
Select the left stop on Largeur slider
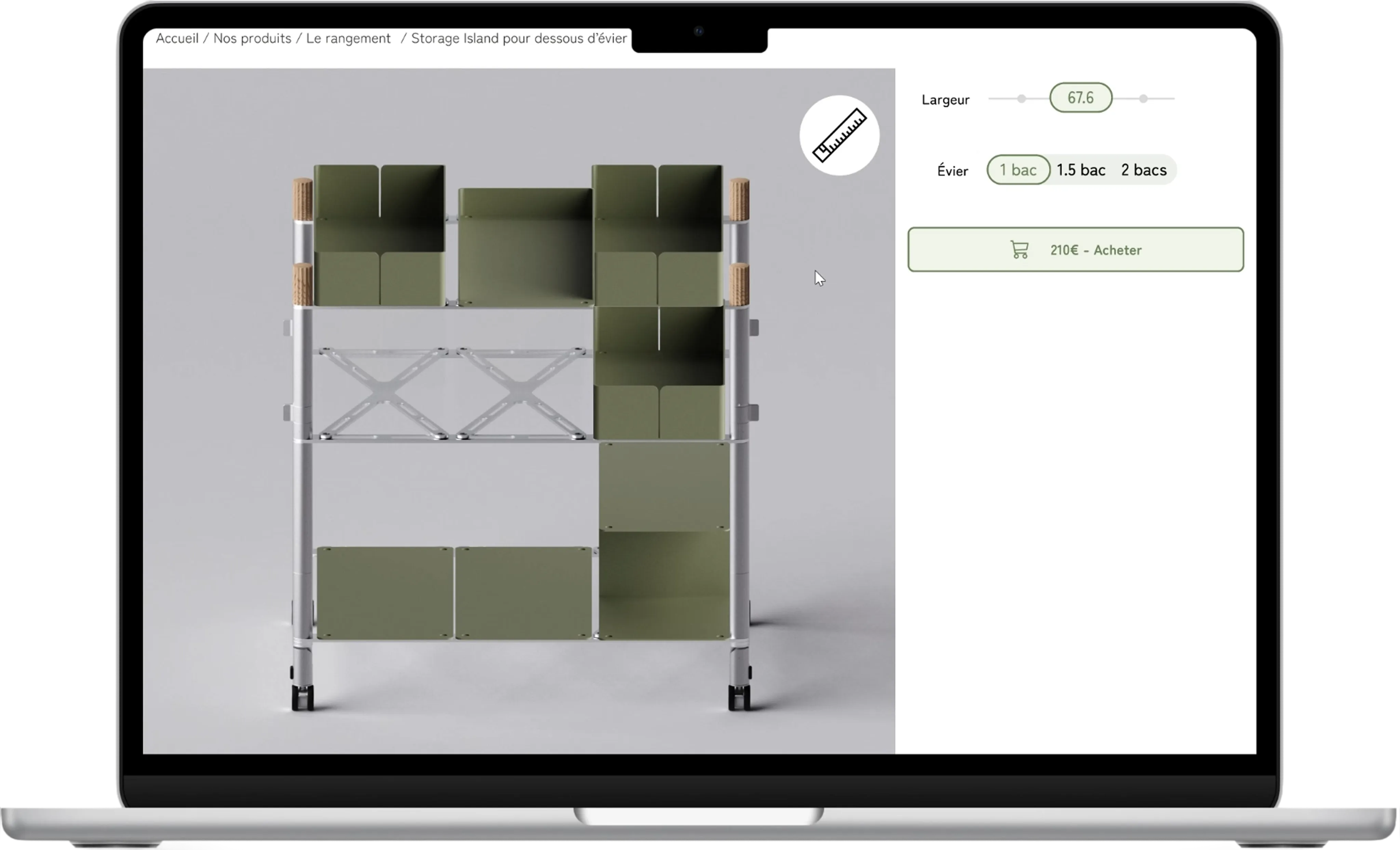pyautogui.click(x=1022, y=99)
